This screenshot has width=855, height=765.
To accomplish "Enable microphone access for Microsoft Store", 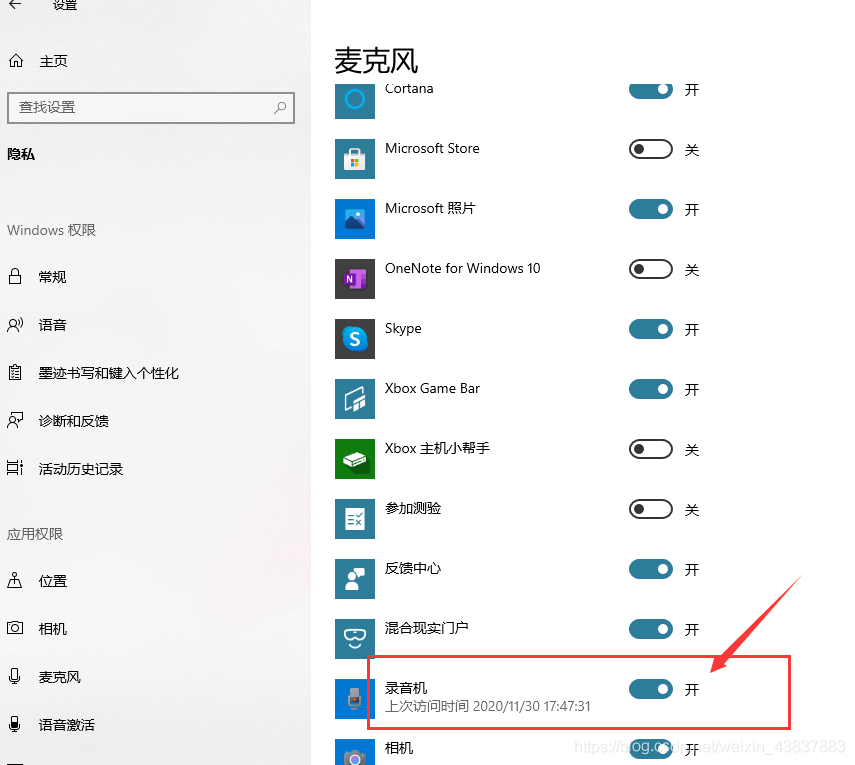I will [x=650, y=149].
